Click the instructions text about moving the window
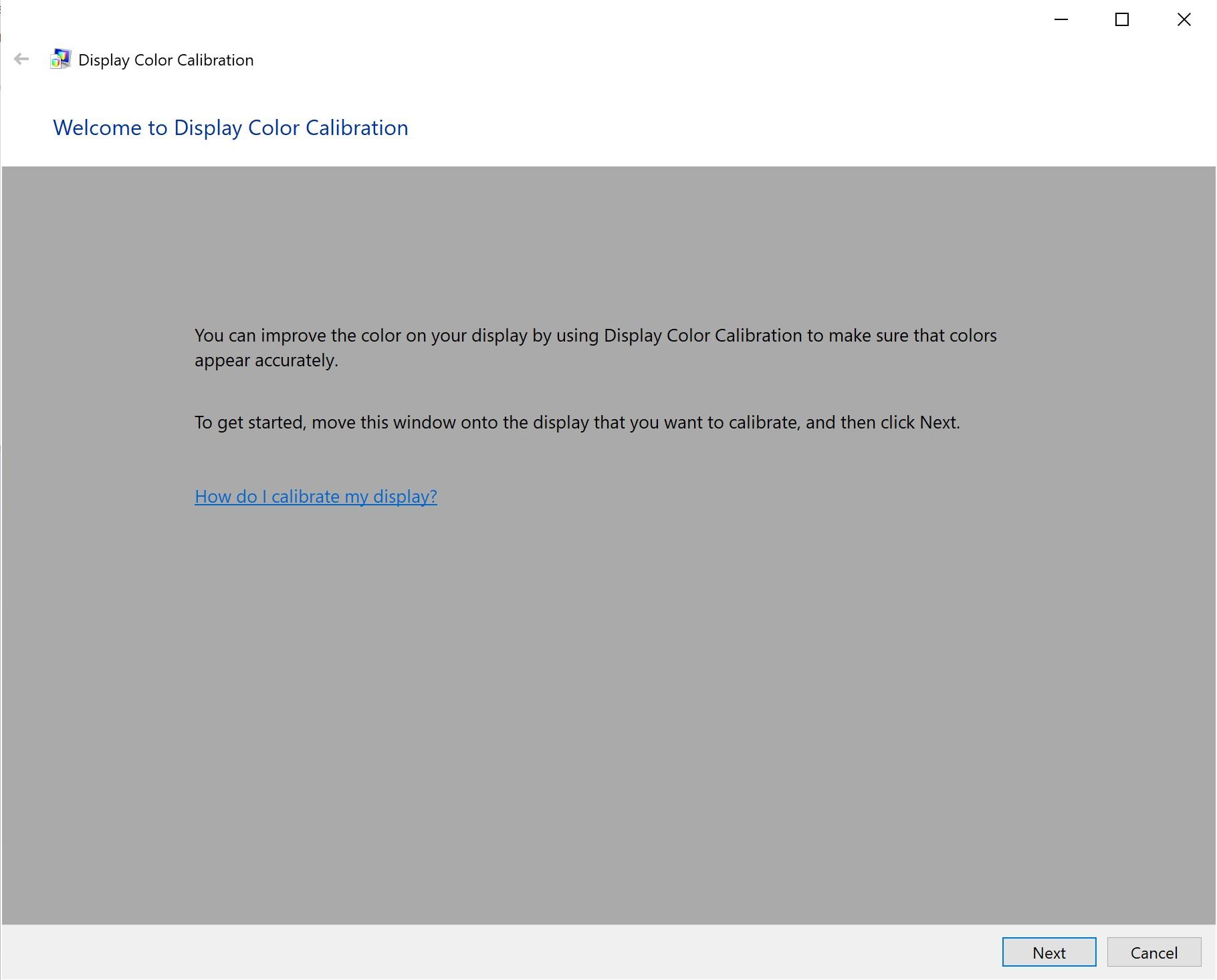The image size is (1217, 980). (576, 422)
